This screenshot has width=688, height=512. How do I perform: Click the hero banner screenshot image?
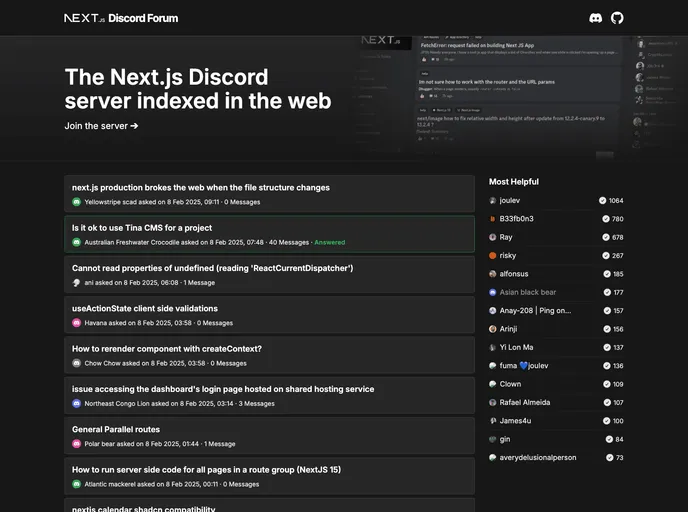(x=500, y=95)
